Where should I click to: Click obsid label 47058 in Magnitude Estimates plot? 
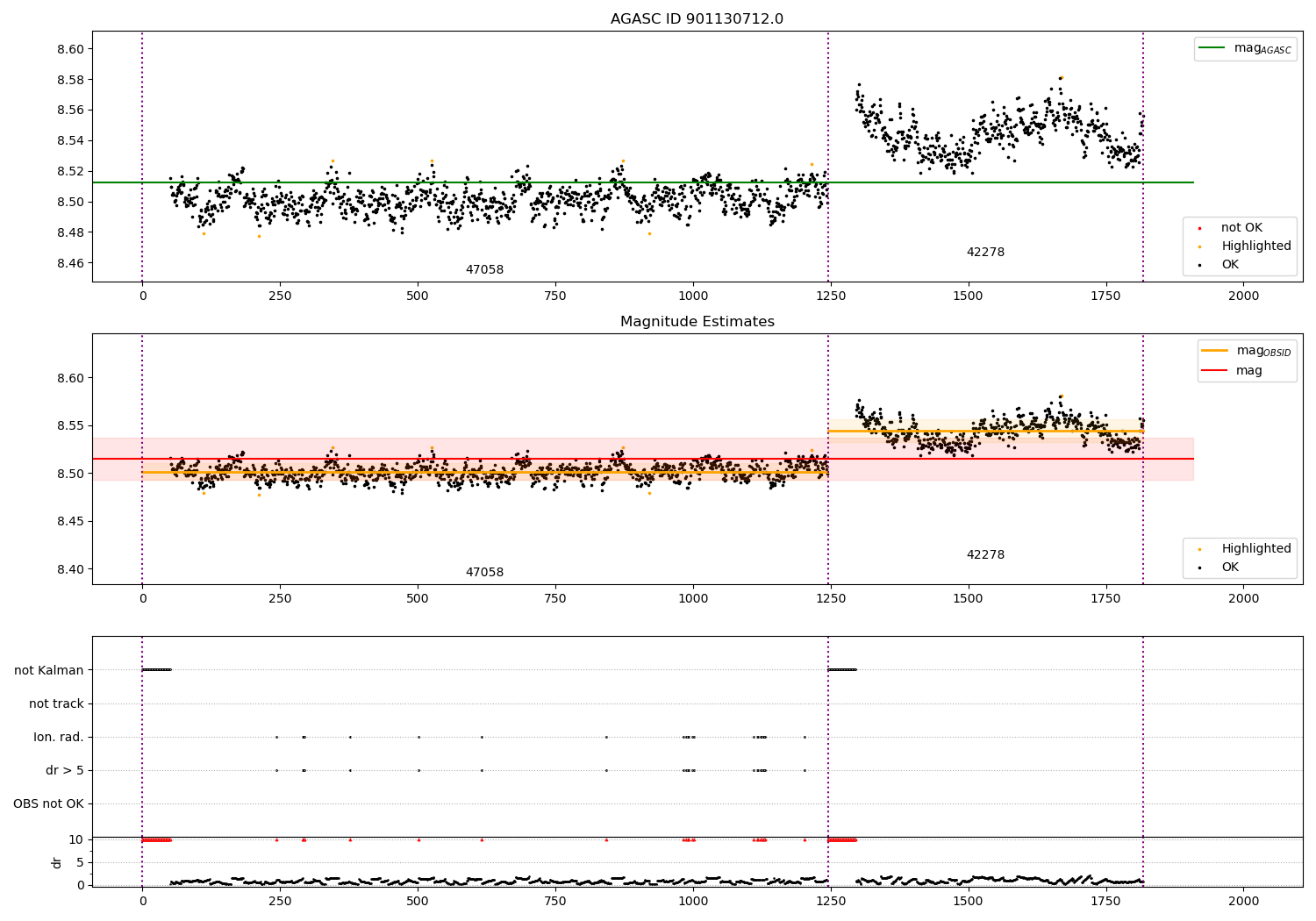coord(484,573)
